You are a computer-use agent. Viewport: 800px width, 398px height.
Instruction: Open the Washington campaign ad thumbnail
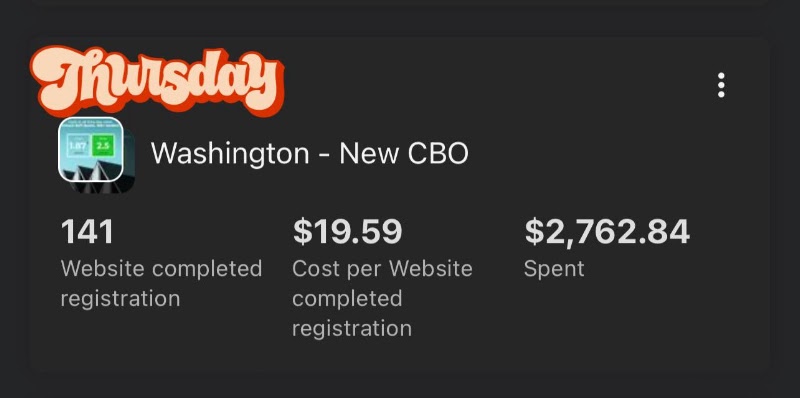tap(91, 150)
